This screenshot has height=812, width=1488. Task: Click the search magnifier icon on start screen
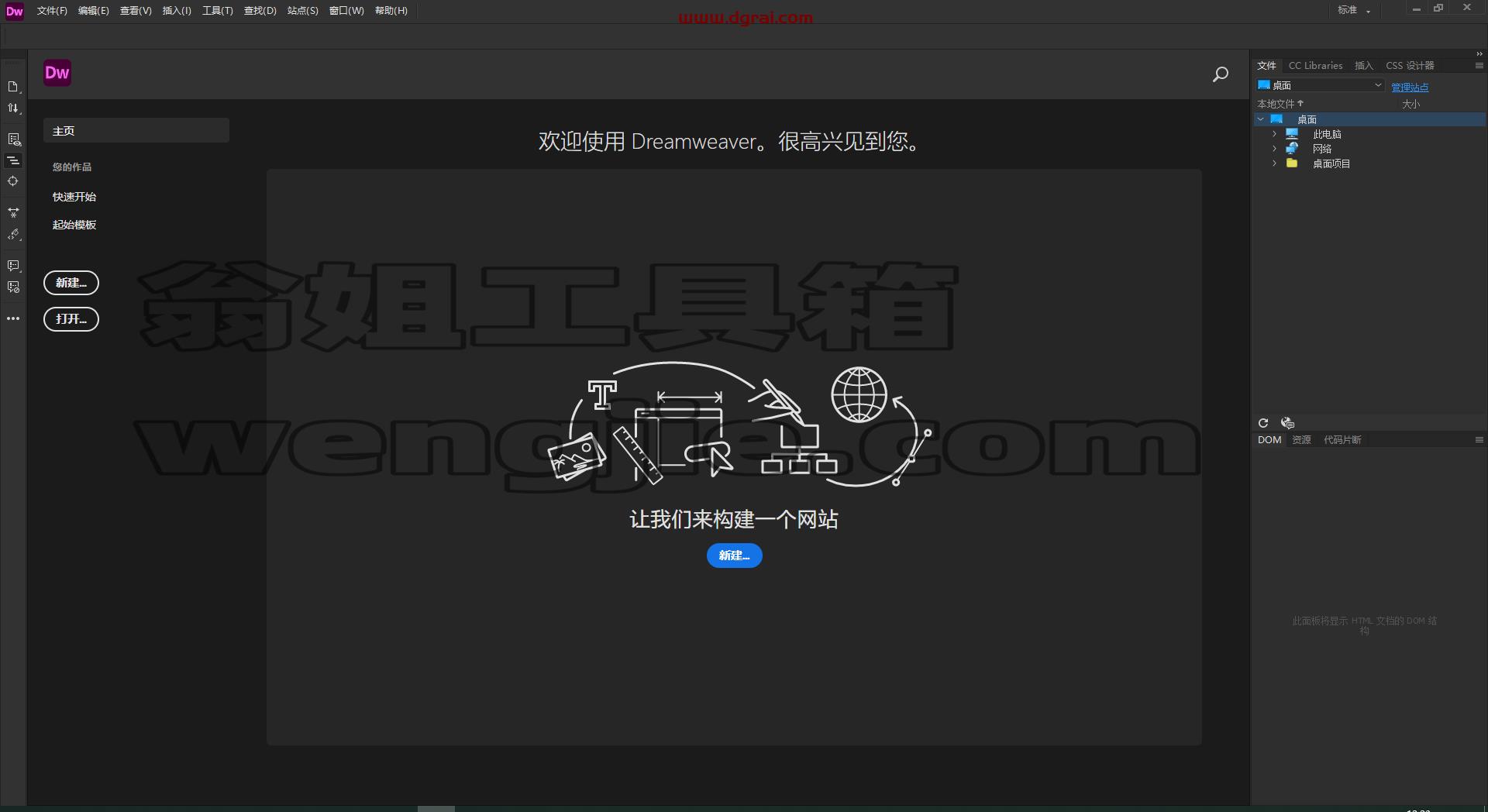pyautogui.click(x=1221, y=74)
